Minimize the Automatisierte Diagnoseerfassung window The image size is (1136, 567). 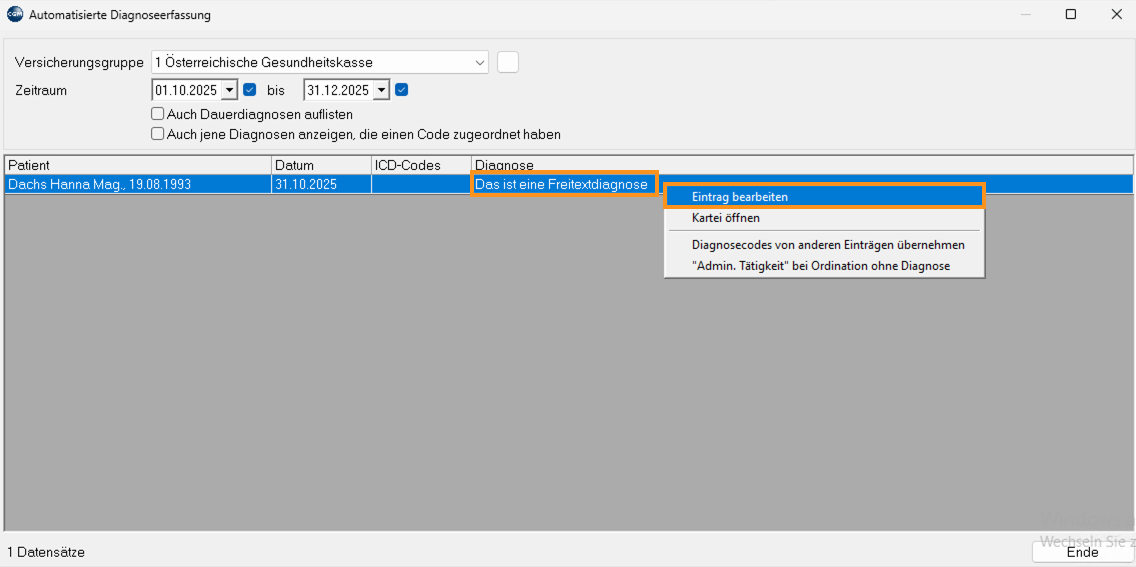1025,15
